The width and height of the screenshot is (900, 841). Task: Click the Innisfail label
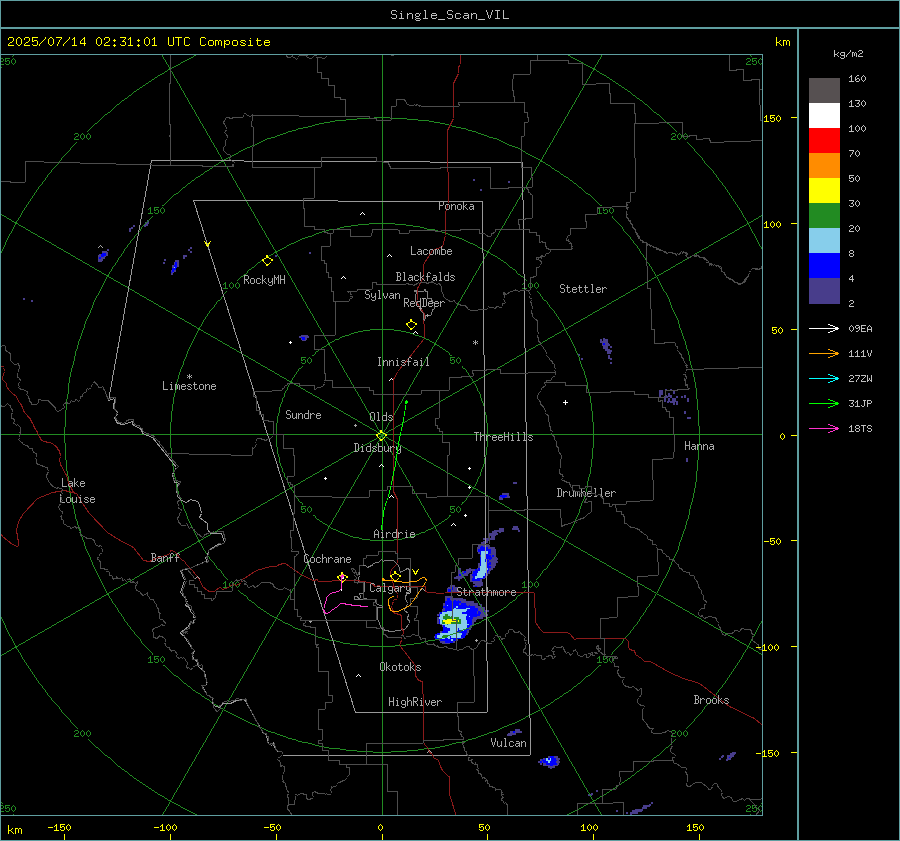[403, 362]
